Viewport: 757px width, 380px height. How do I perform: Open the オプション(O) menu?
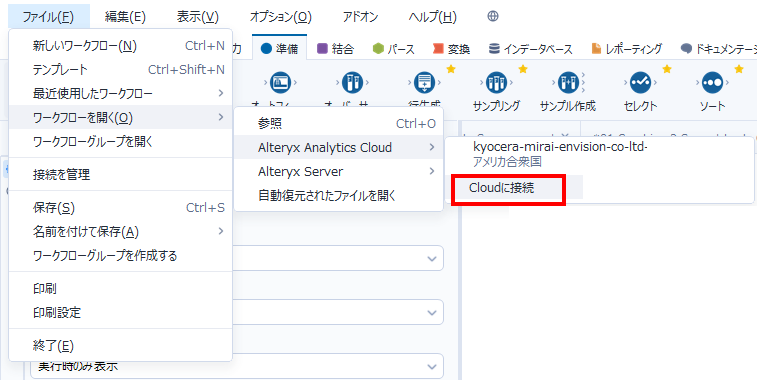pyautogui.click(x=280, y=17)
